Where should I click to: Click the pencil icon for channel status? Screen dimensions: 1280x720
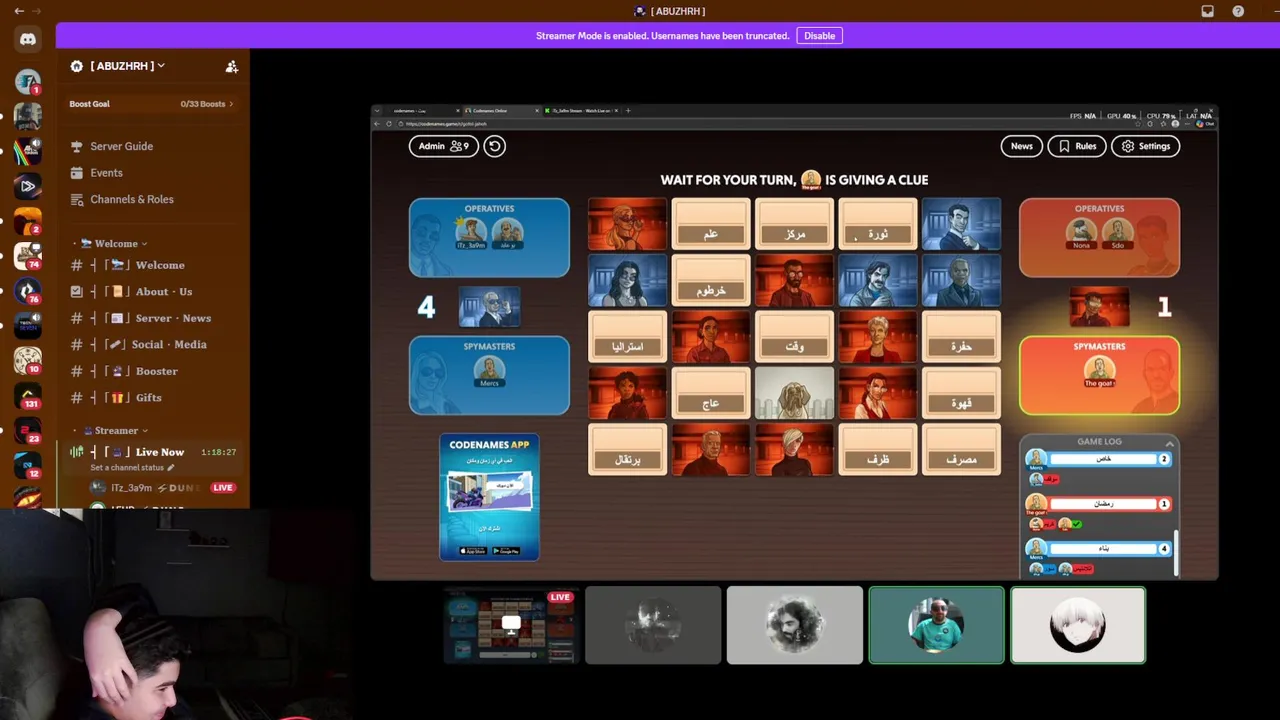(171, 467)
